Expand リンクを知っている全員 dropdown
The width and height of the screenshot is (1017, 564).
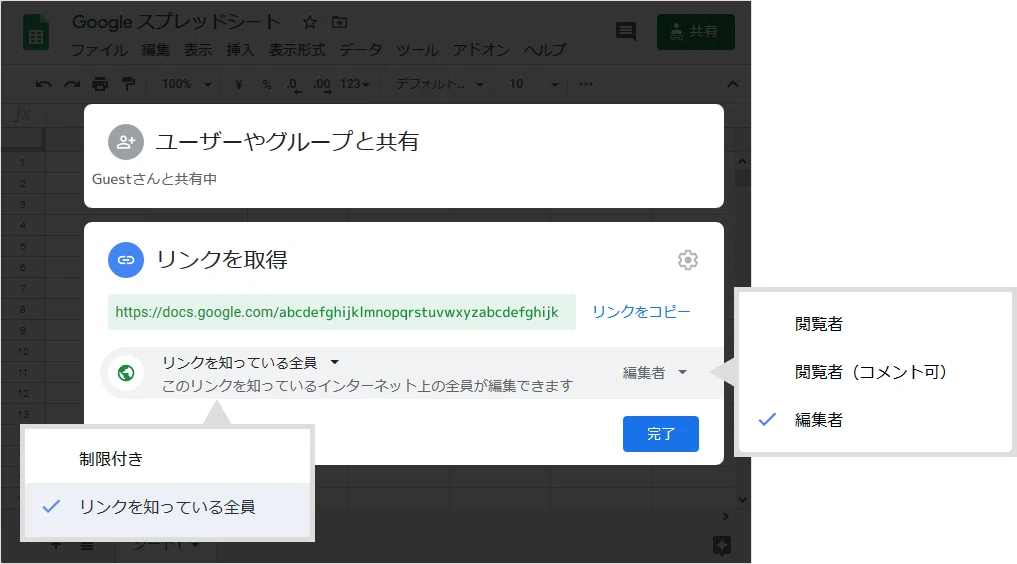coord(250,362)
